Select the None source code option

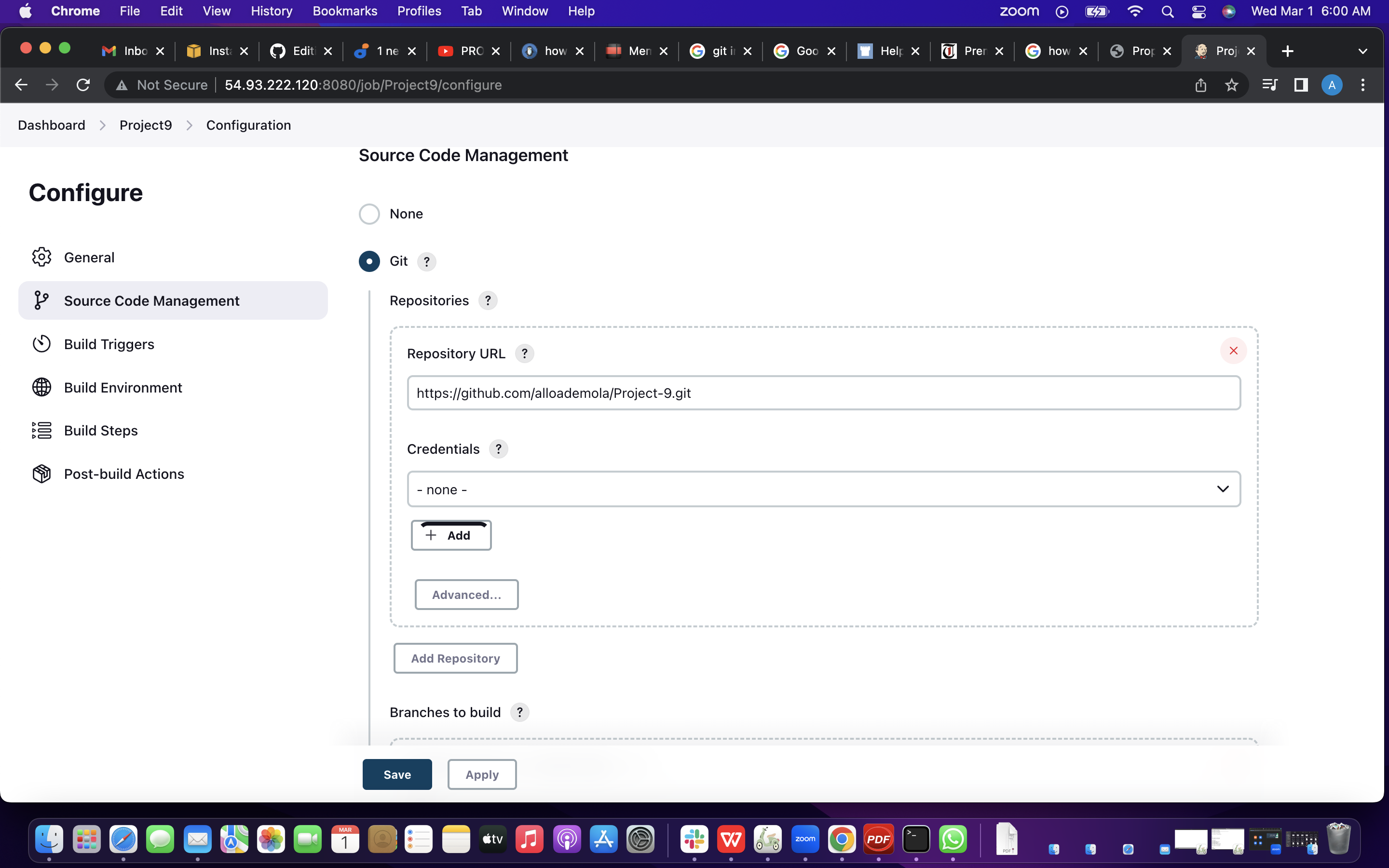[369, 214]
